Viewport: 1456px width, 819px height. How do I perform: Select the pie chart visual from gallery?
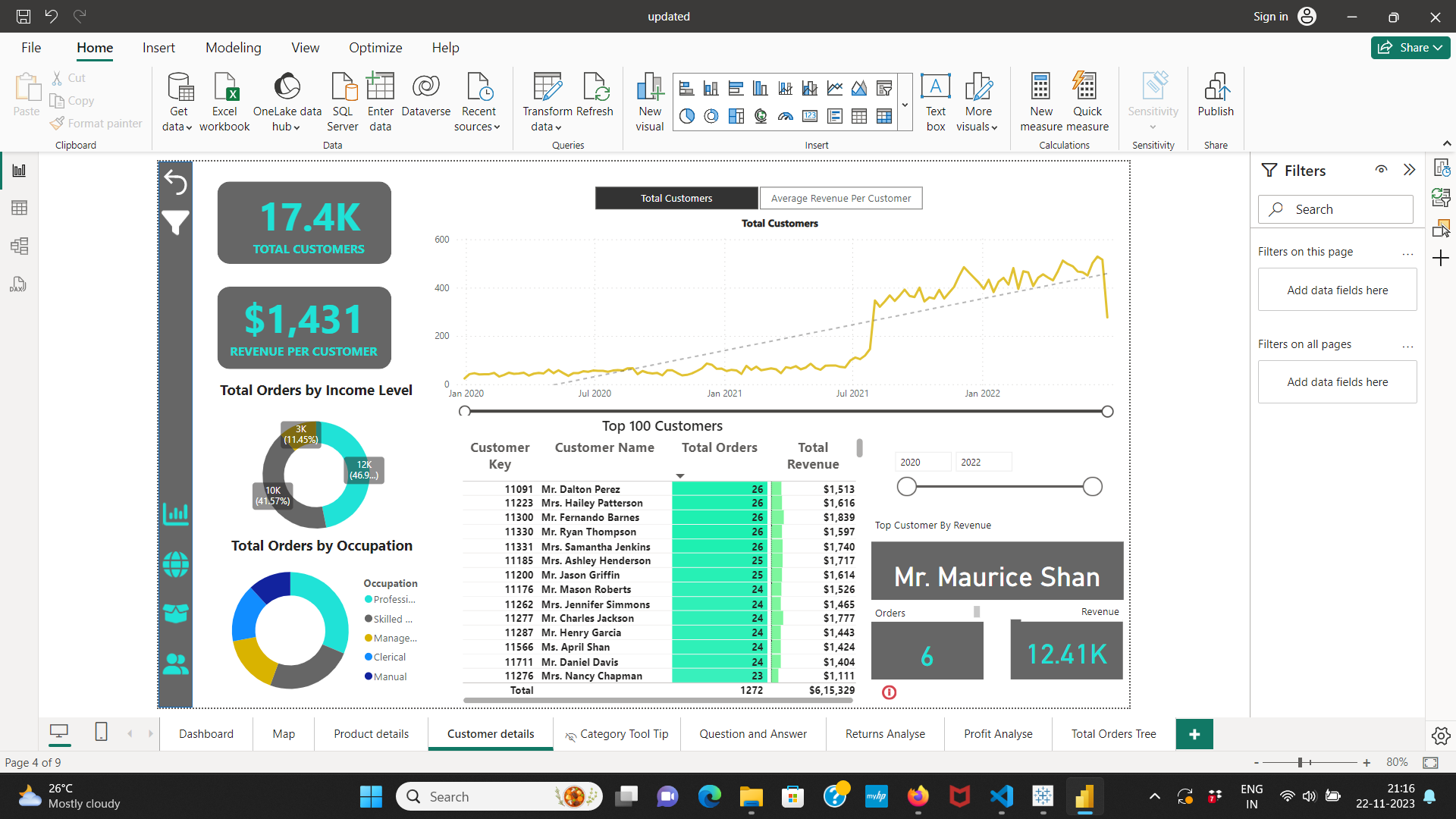(x=686, y=115)
